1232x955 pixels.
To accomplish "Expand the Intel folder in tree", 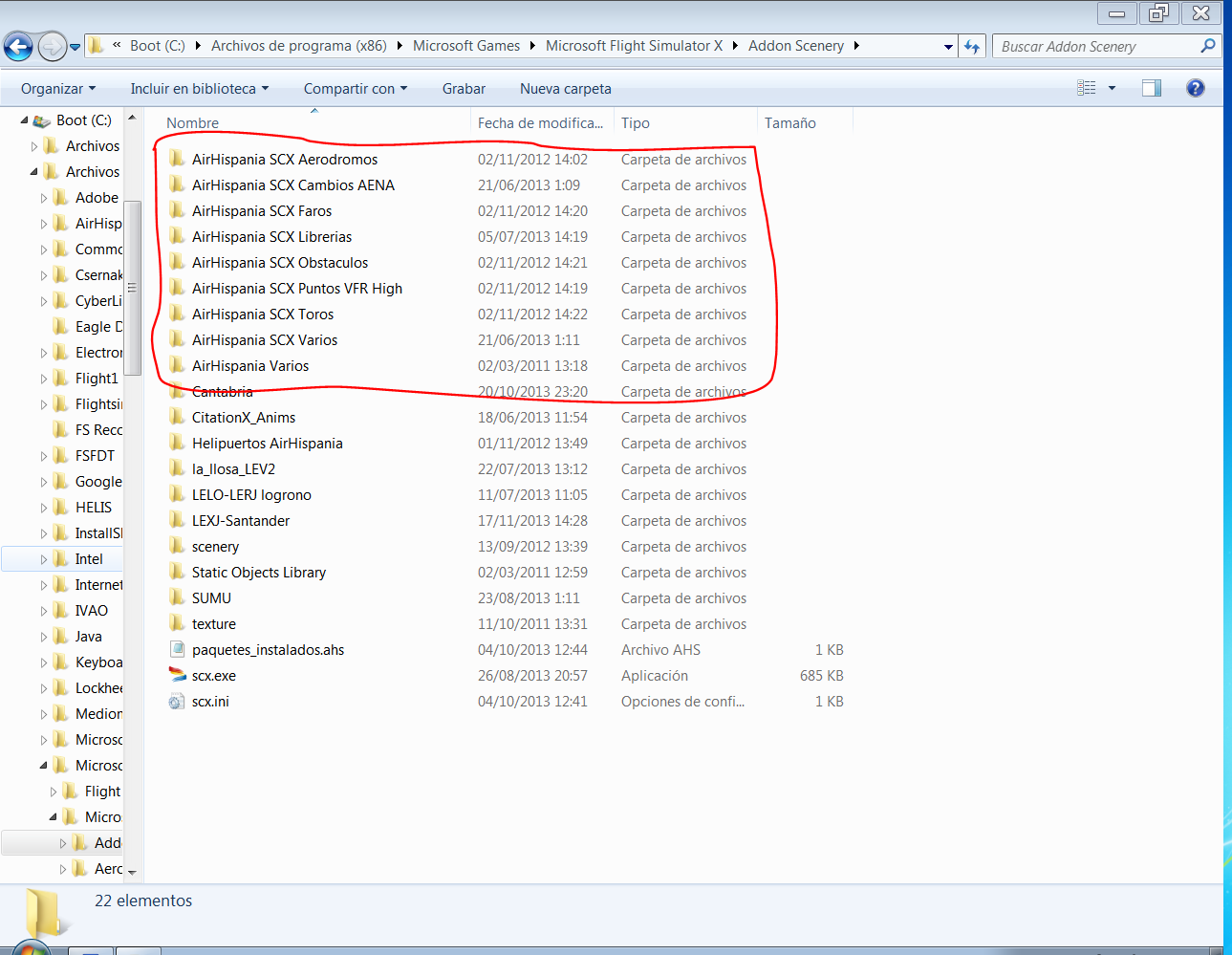I will pyautogui.click(x=44, y=559).
